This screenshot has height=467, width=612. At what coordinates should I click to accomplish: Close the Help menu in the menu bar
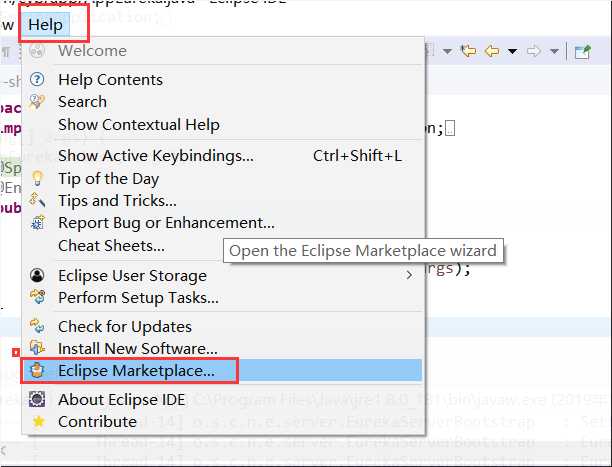(x=45, y=23)
